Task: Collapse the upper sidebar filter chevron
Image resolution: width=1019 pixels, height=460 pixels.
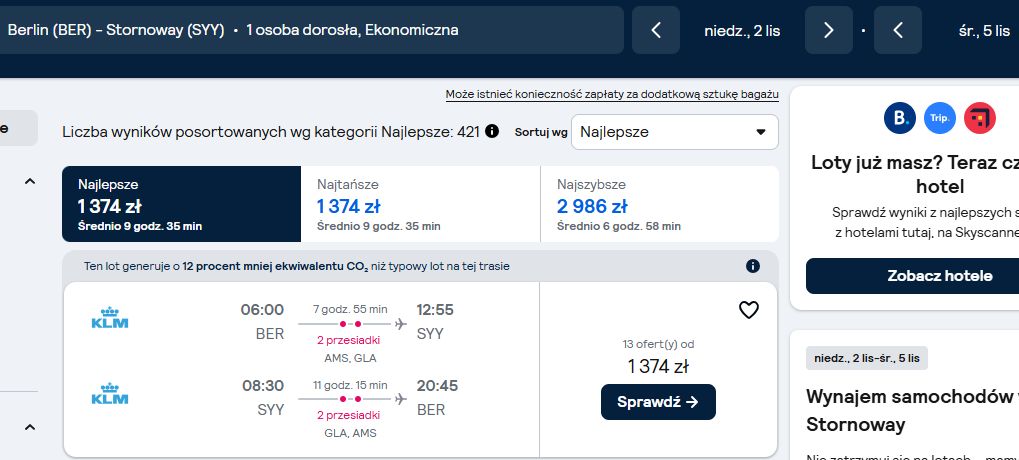Action: point(29,181)
